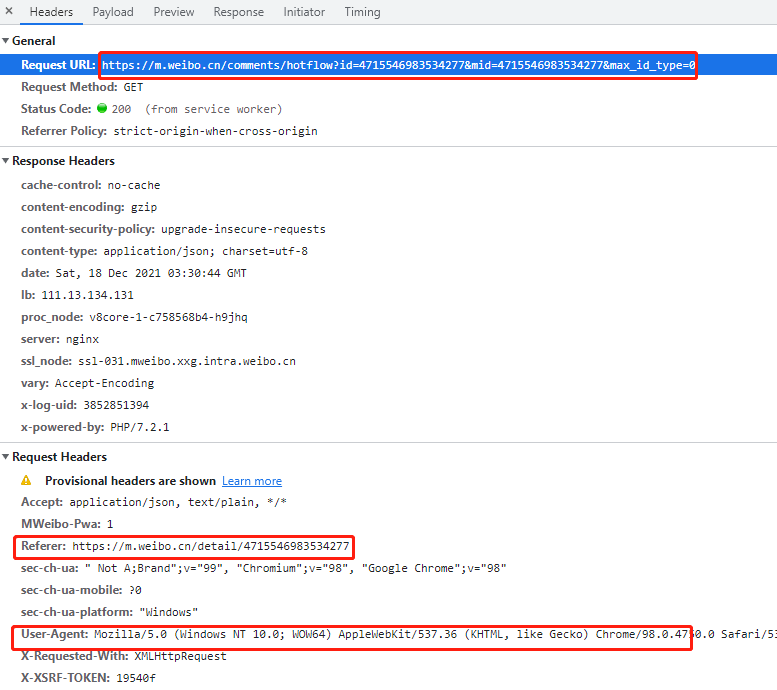This screenshot has width=777, height=690.
Task: Select the Request URL value
Action: pyautogui.click(x=398, y=65)
